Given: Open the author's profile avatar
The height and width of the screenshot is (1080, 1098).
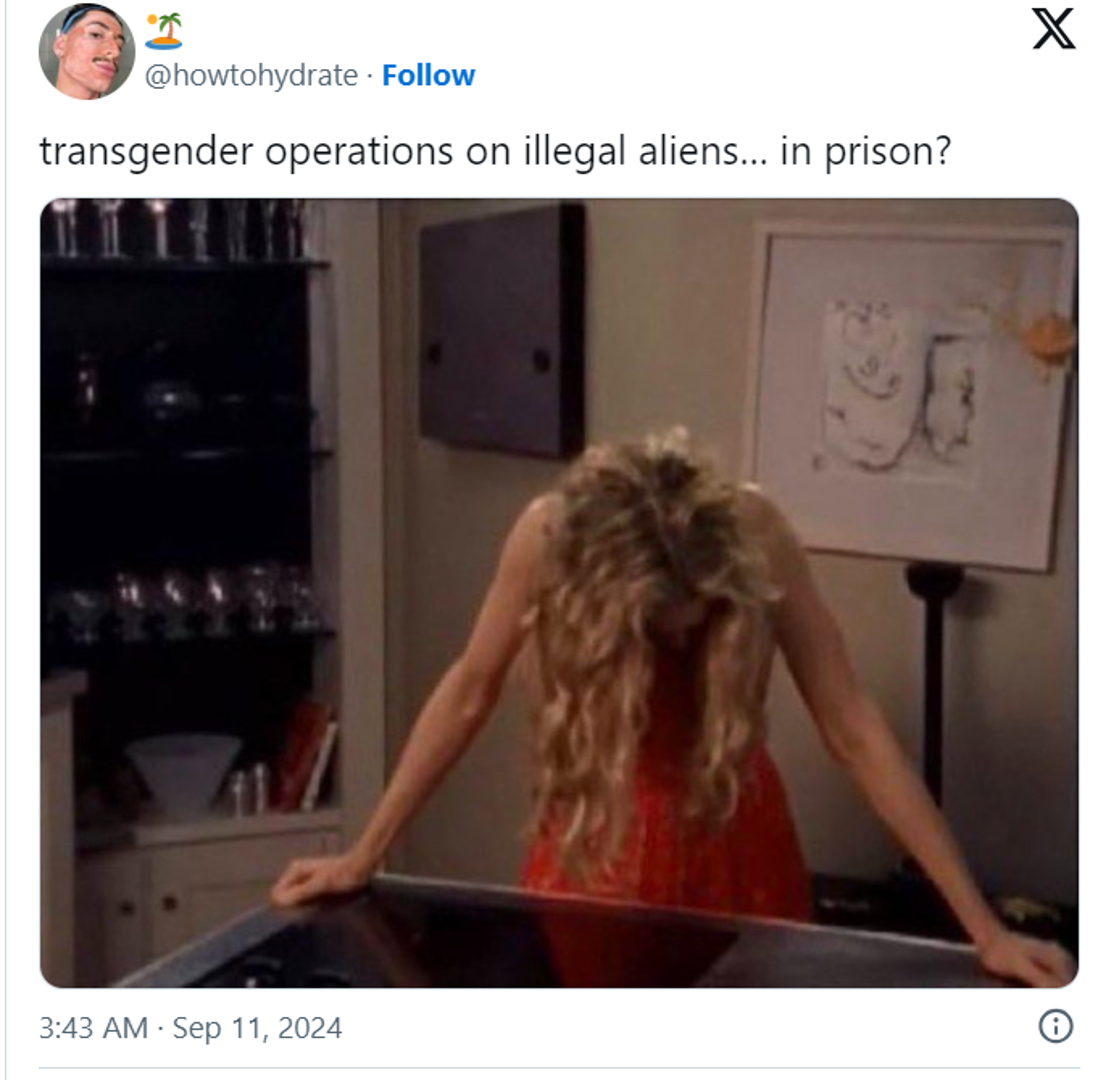Looking at the screenshot, I should point(87,51).
